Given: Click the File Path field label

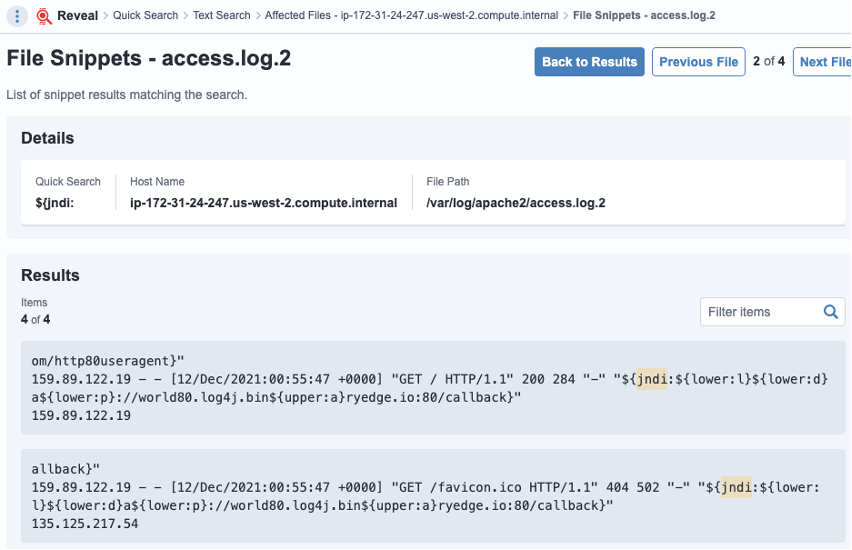Looking at the screenshot, I should point(448,182).
